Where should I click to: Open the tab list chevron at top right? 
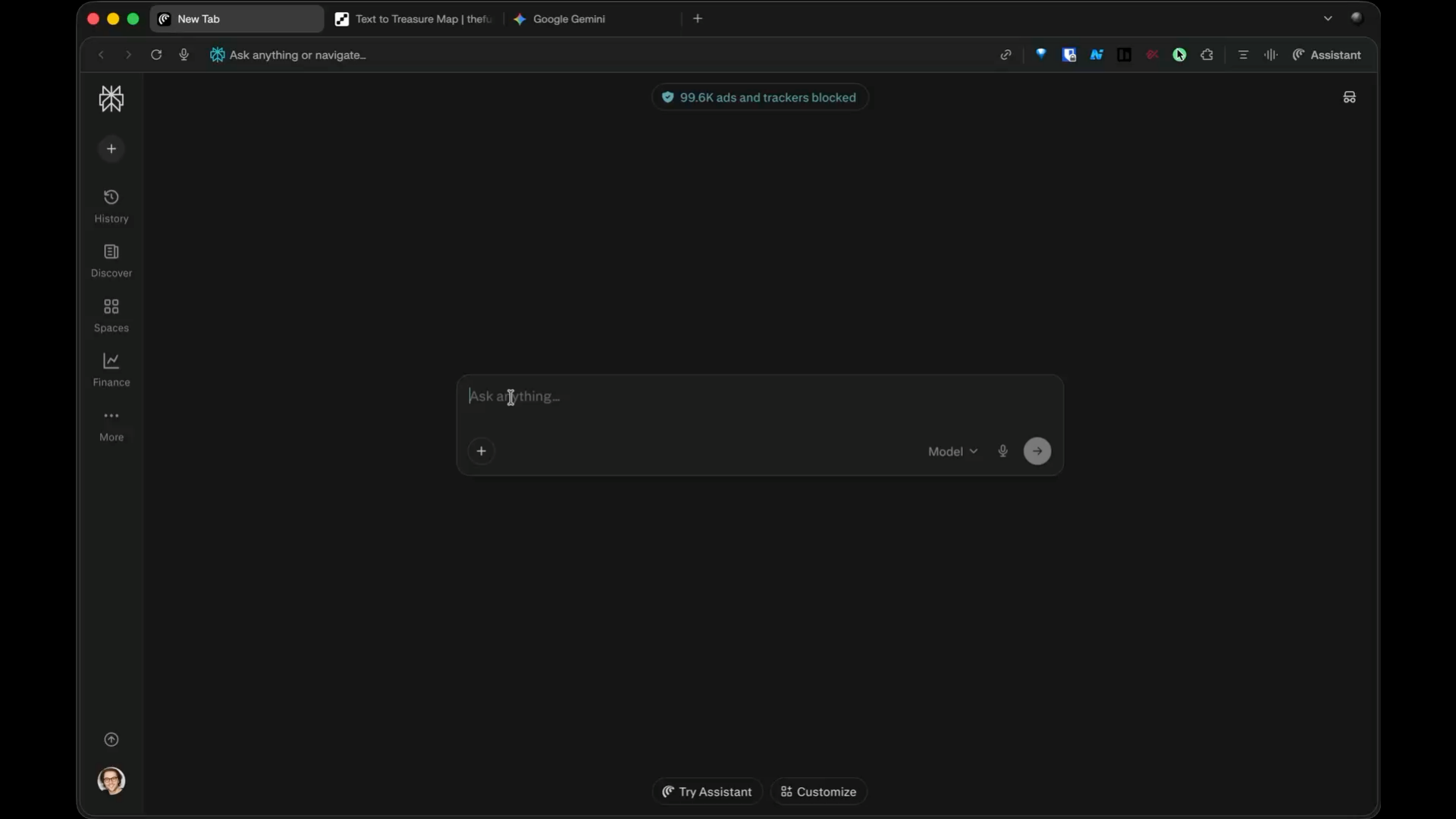pos(1328,18)
